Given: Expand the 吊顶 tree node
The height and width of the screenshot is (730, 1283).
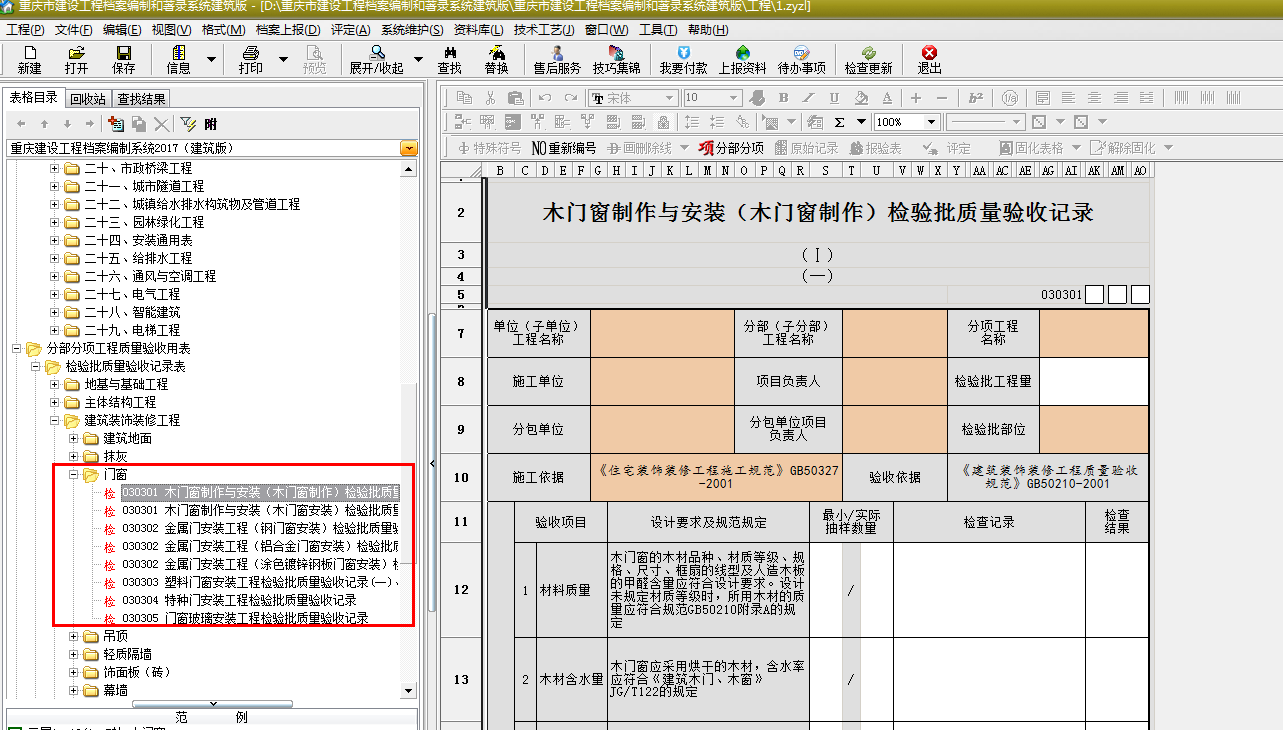Looking at the screenshot, I should pos(74,636).
